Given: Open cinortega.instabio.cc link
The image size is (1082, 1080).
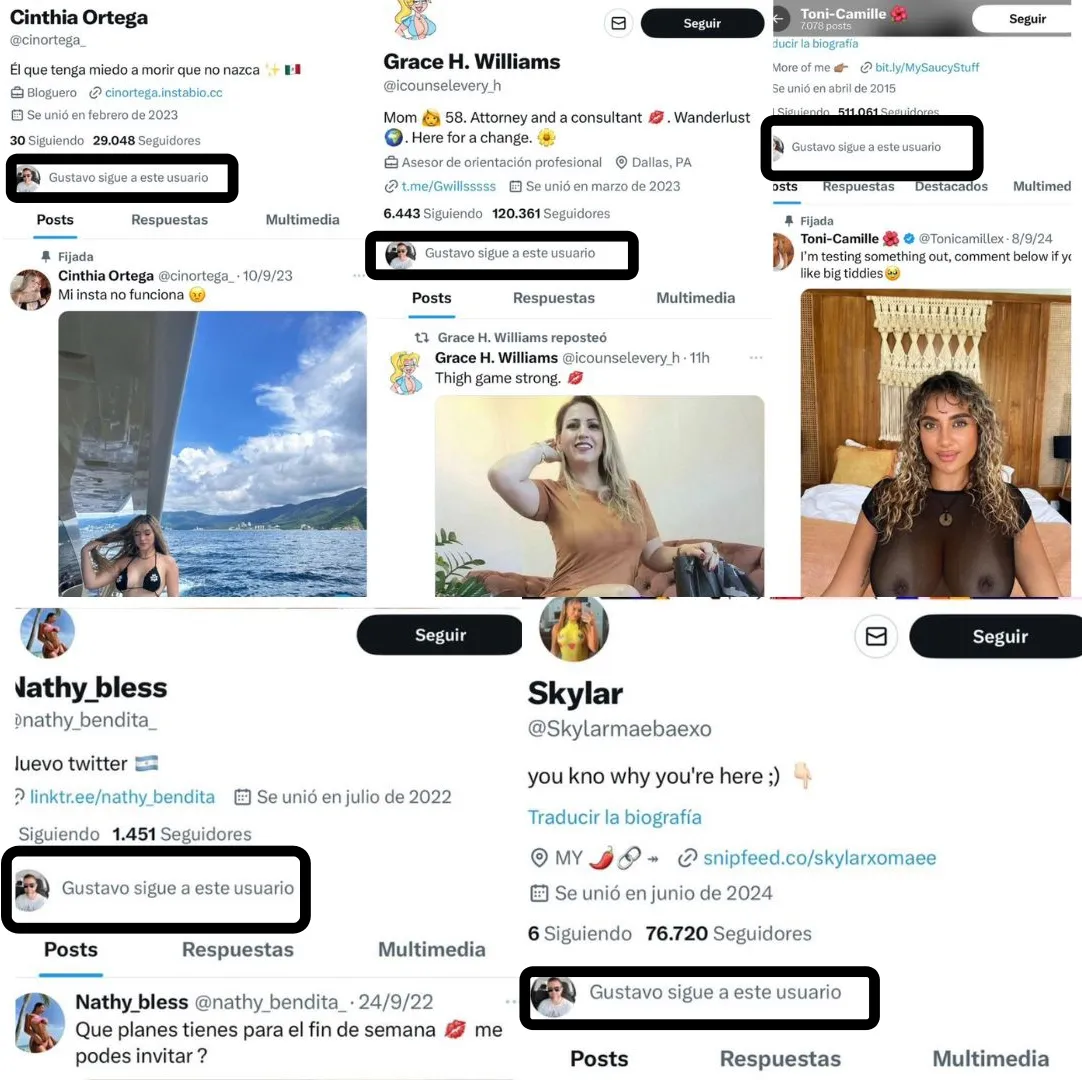Looking at the screenshot, I should coord(164,92).
